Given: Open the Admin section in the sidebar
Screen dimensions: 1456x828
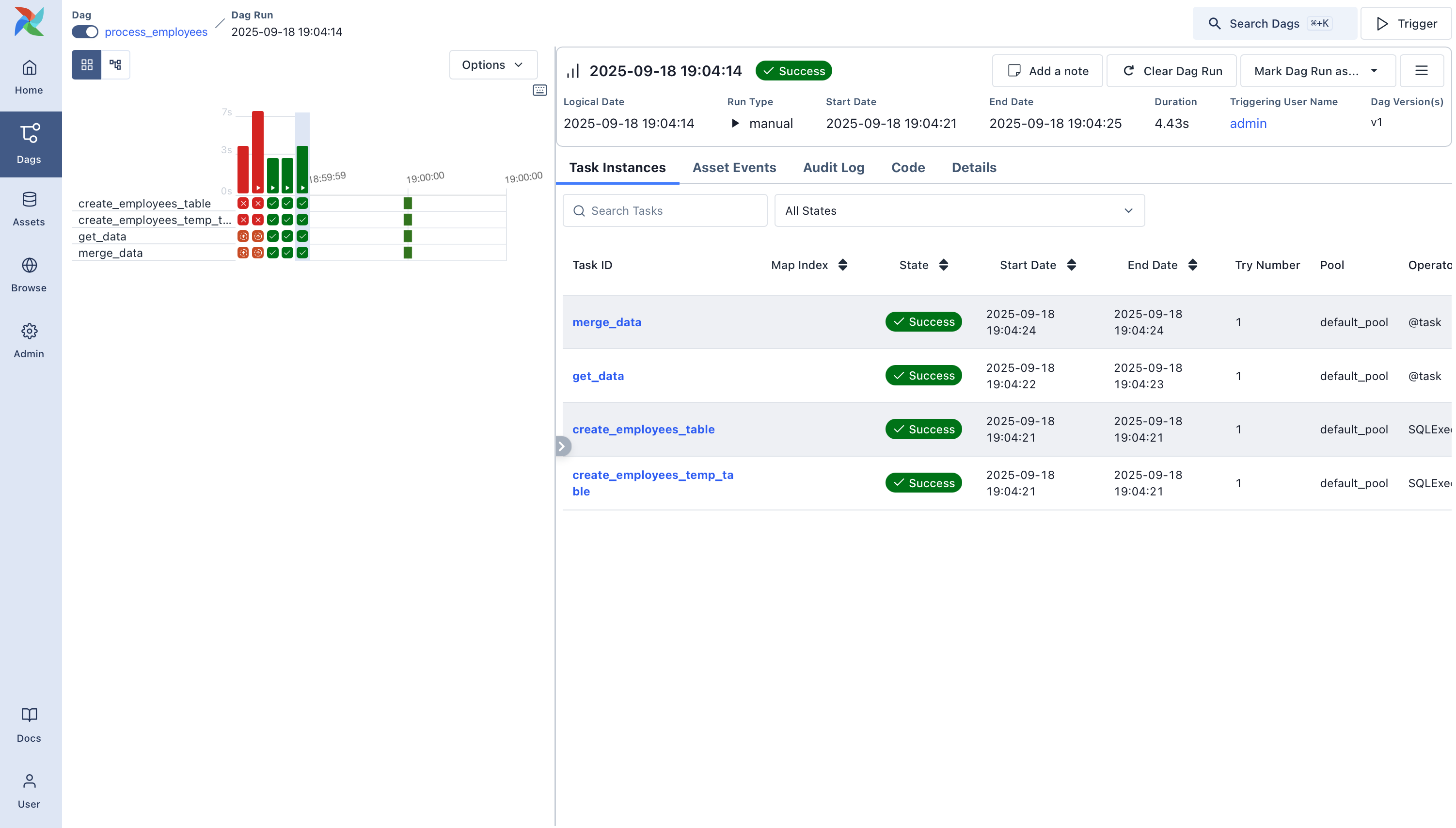Looking at the screenshot, I should (29, 339).
